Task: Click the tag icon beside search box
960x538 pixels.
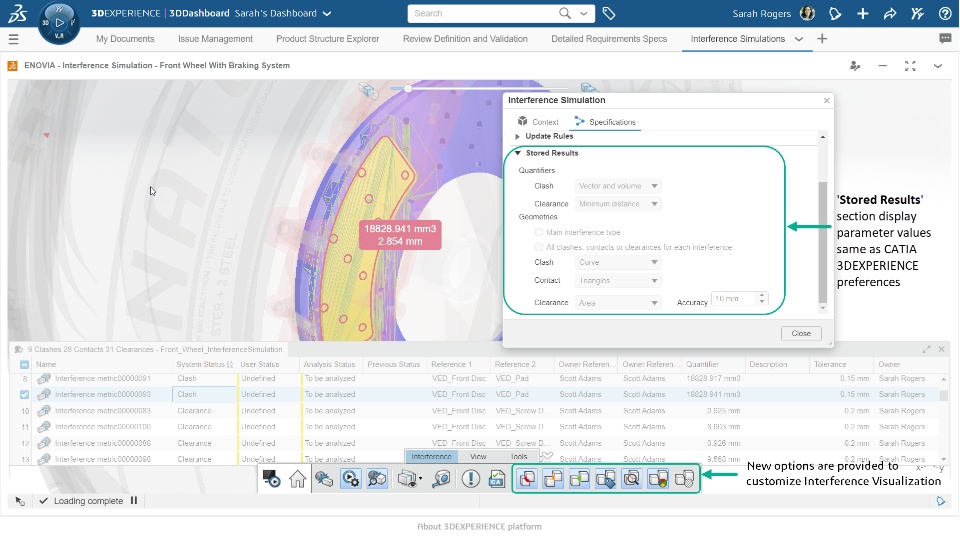Action: 609,14
